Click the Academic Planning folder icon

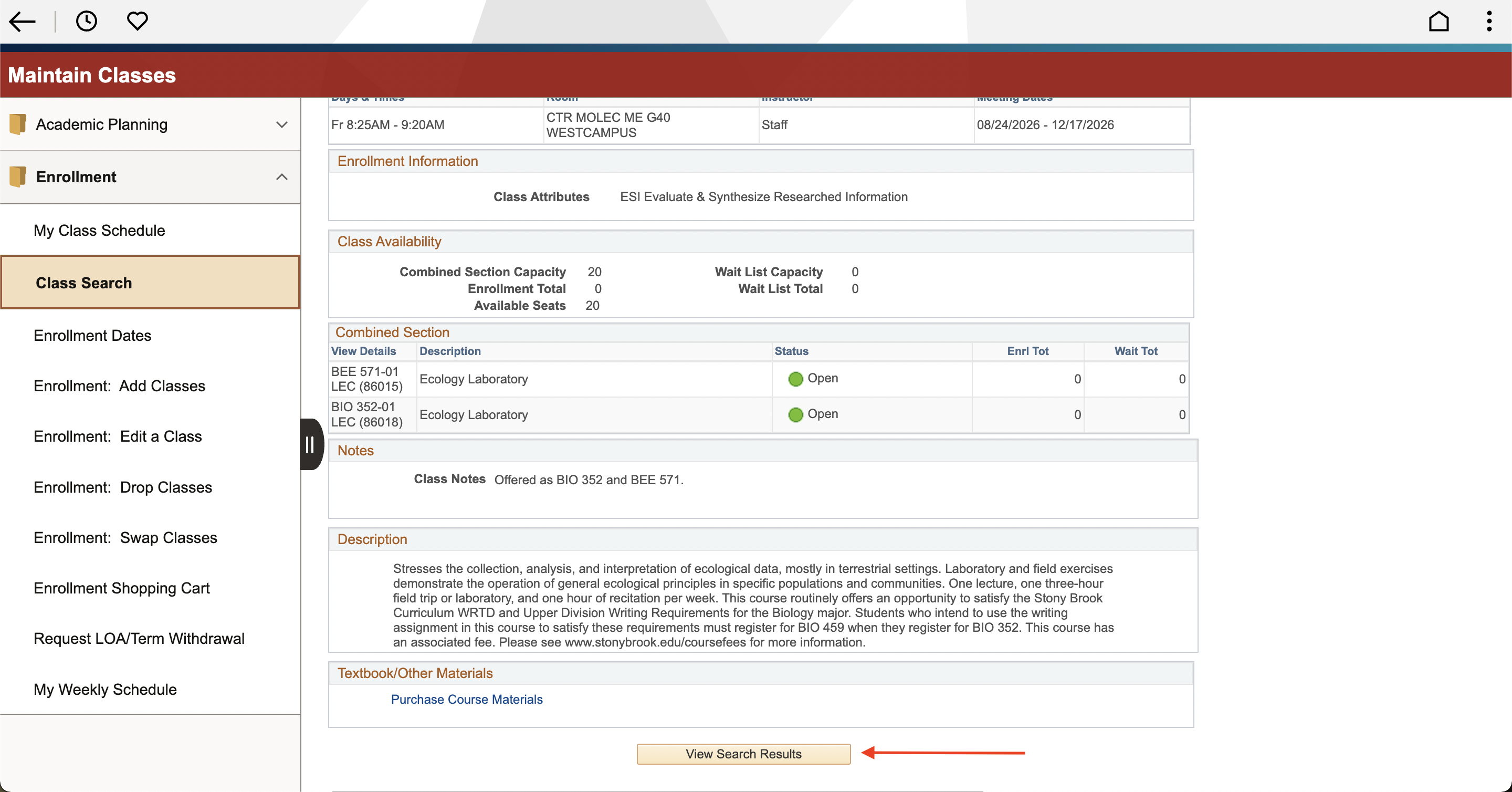tap(18, 124)
